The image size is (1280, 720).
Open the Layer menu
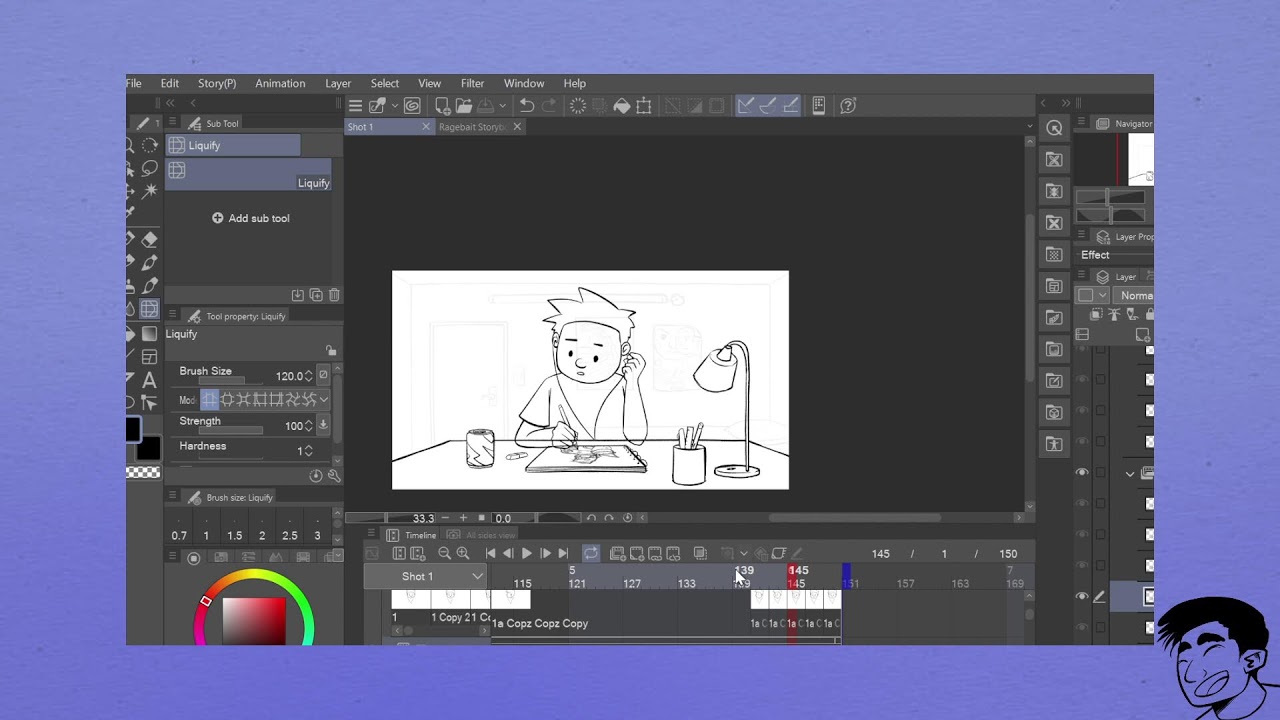pyautogui.click(x=338, y=83)
